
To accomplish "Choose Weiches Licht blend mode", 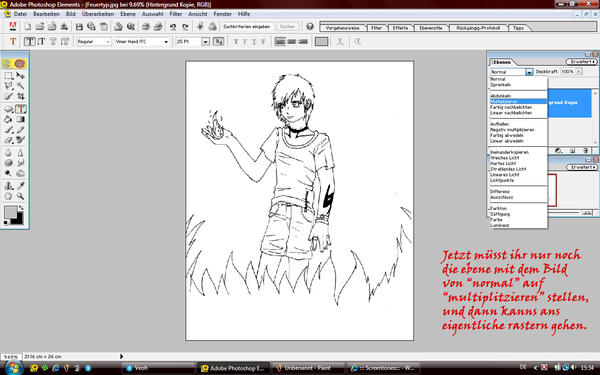I will [x=518, y=158].
